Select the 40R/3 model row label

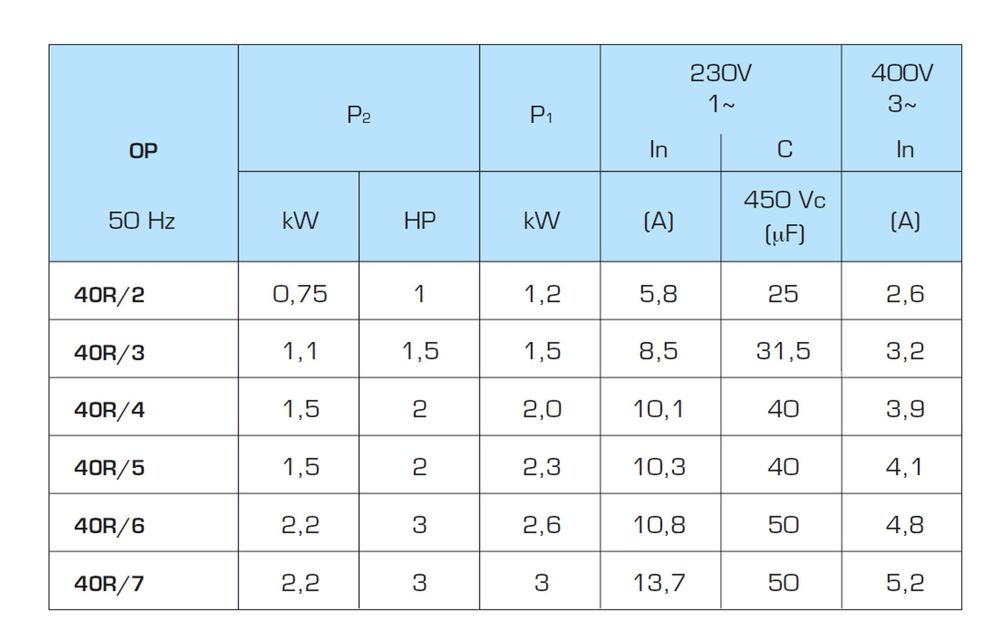(110, 351)
